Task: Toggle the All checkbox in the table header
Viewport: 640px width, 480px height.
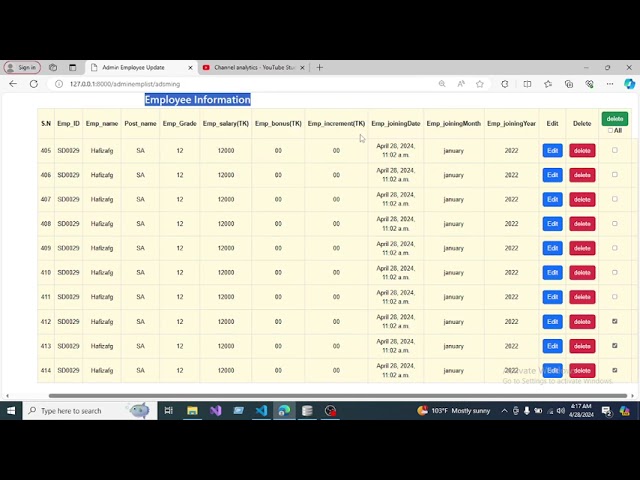Action: 610,131
